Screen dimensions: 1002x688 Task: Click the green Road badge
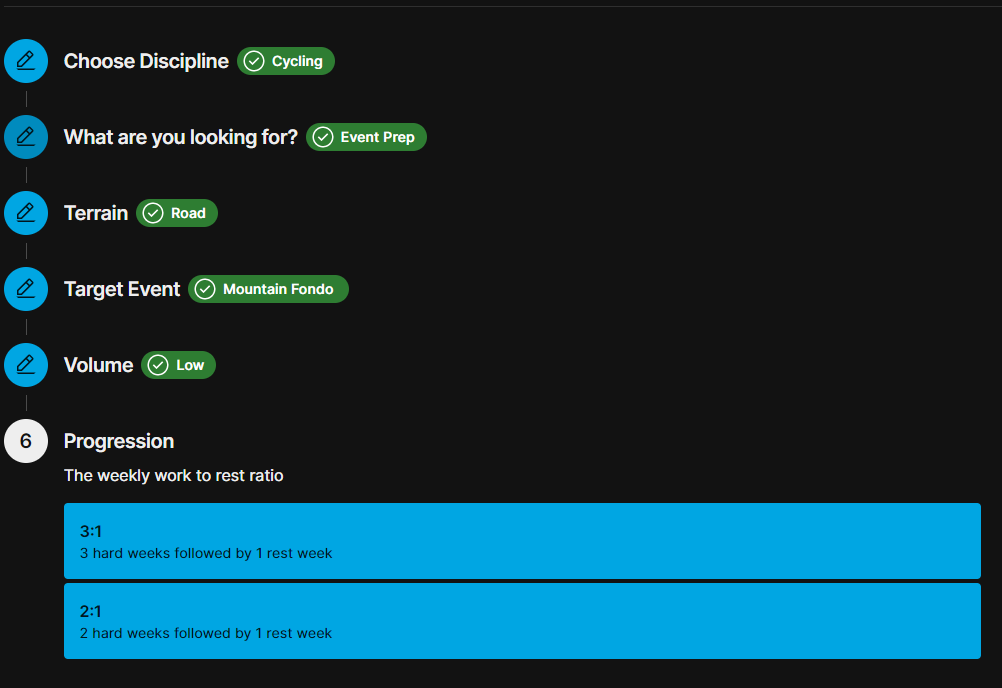(177, 213)
